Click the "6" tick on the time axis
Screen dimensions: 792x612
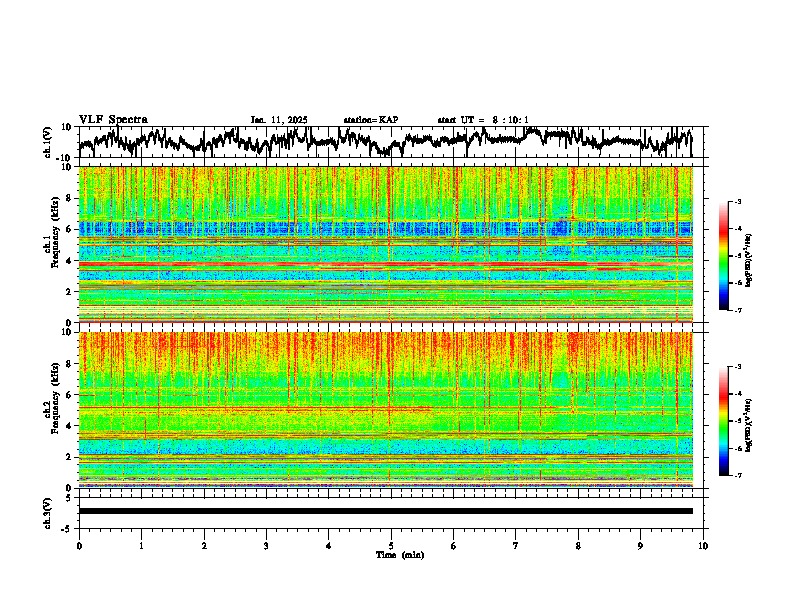[453, 546]
